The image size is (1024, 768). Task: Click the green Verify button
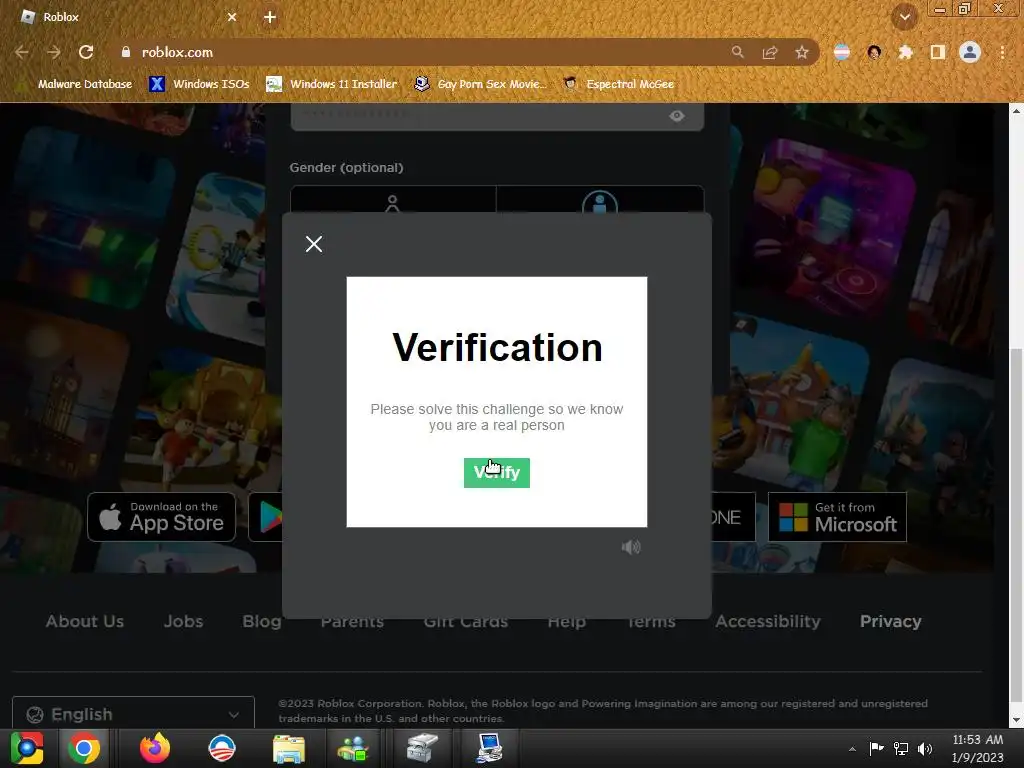tap(496, 472)
